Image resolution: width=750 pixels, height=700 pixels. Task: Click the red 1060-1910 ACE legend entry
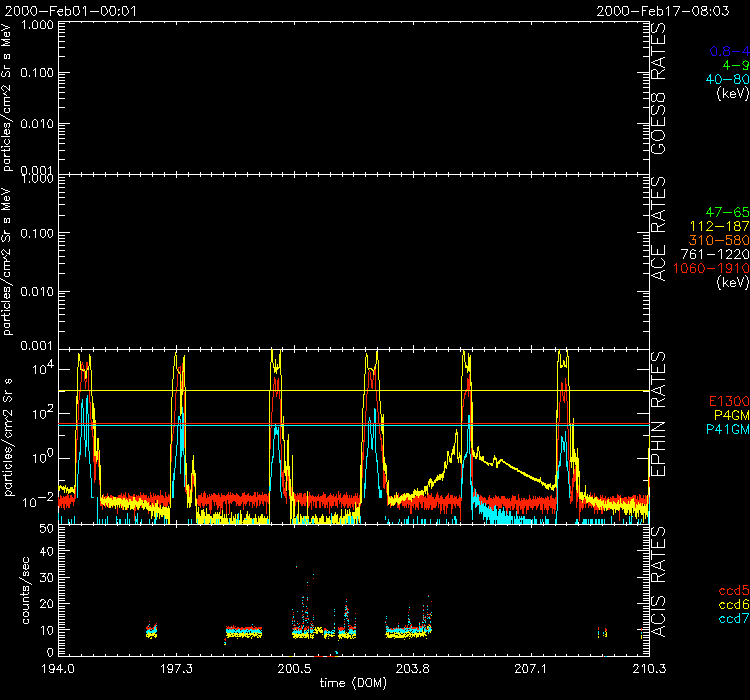pyautogui.click(x=713, y=269)
